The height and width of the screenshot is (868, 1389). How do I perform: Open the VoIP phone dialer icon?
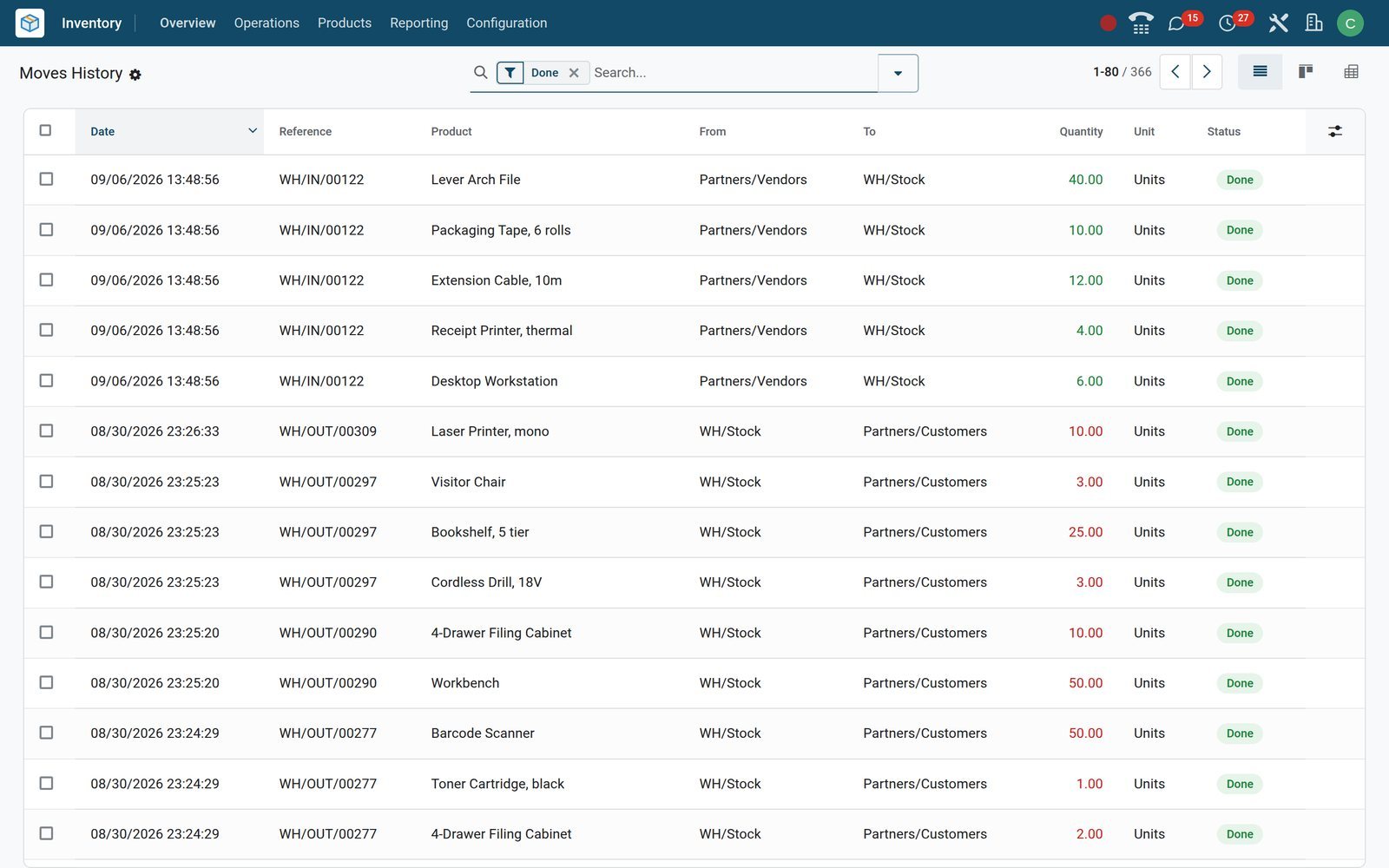pos(1141,23)
